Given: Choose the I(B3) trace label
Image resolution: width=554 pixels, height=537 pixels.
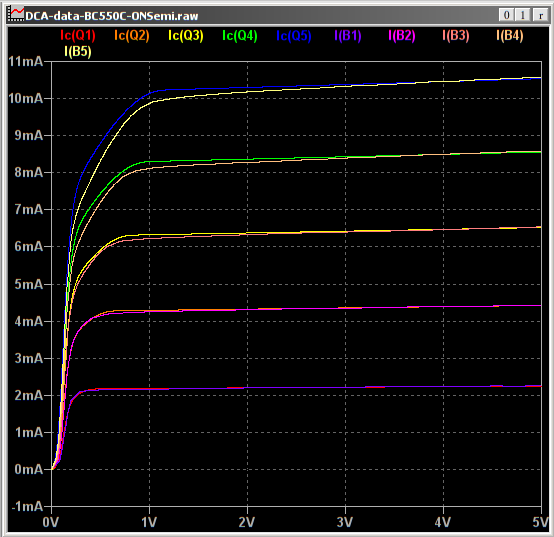Looking at the screenshot, I should coord(456,36).
